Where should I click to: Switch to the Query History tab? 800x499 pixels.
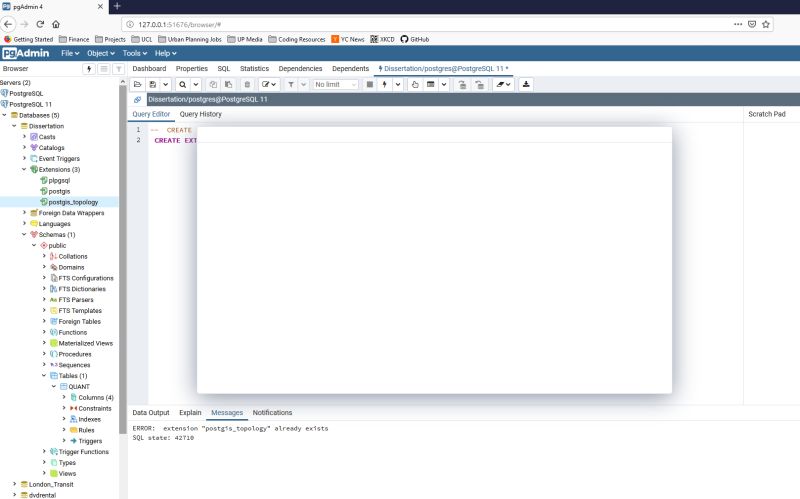pyautogui.click(x=201, y=114)
